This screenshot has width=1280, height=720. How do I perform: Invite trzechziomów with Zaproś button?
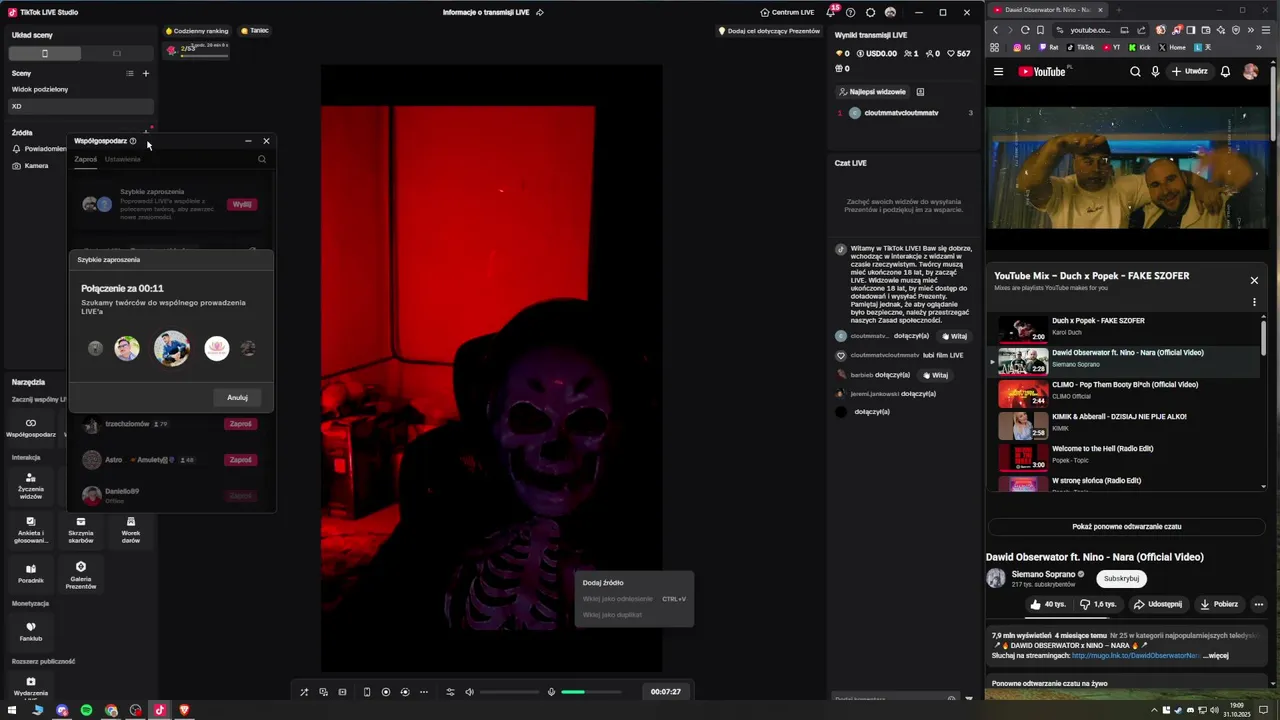pos(241,424)
